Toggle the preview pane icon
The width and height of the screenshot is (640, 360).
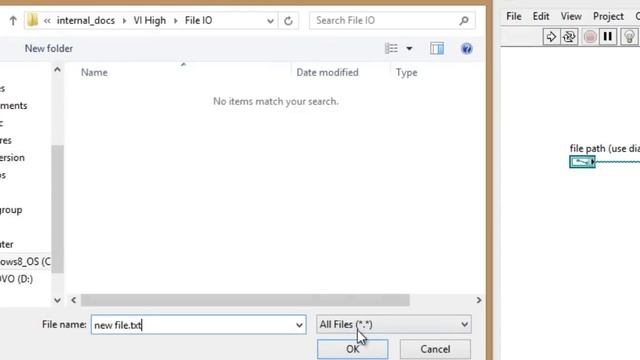437,49
